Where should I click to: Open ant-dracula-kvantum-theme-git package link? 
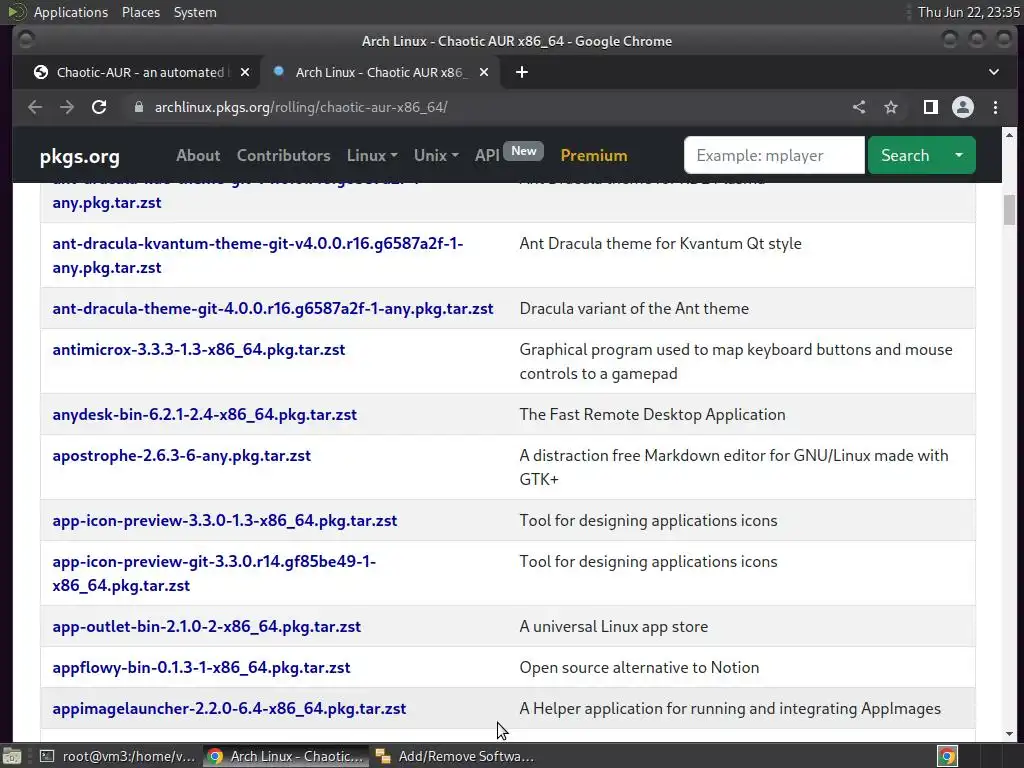[257, 255]
